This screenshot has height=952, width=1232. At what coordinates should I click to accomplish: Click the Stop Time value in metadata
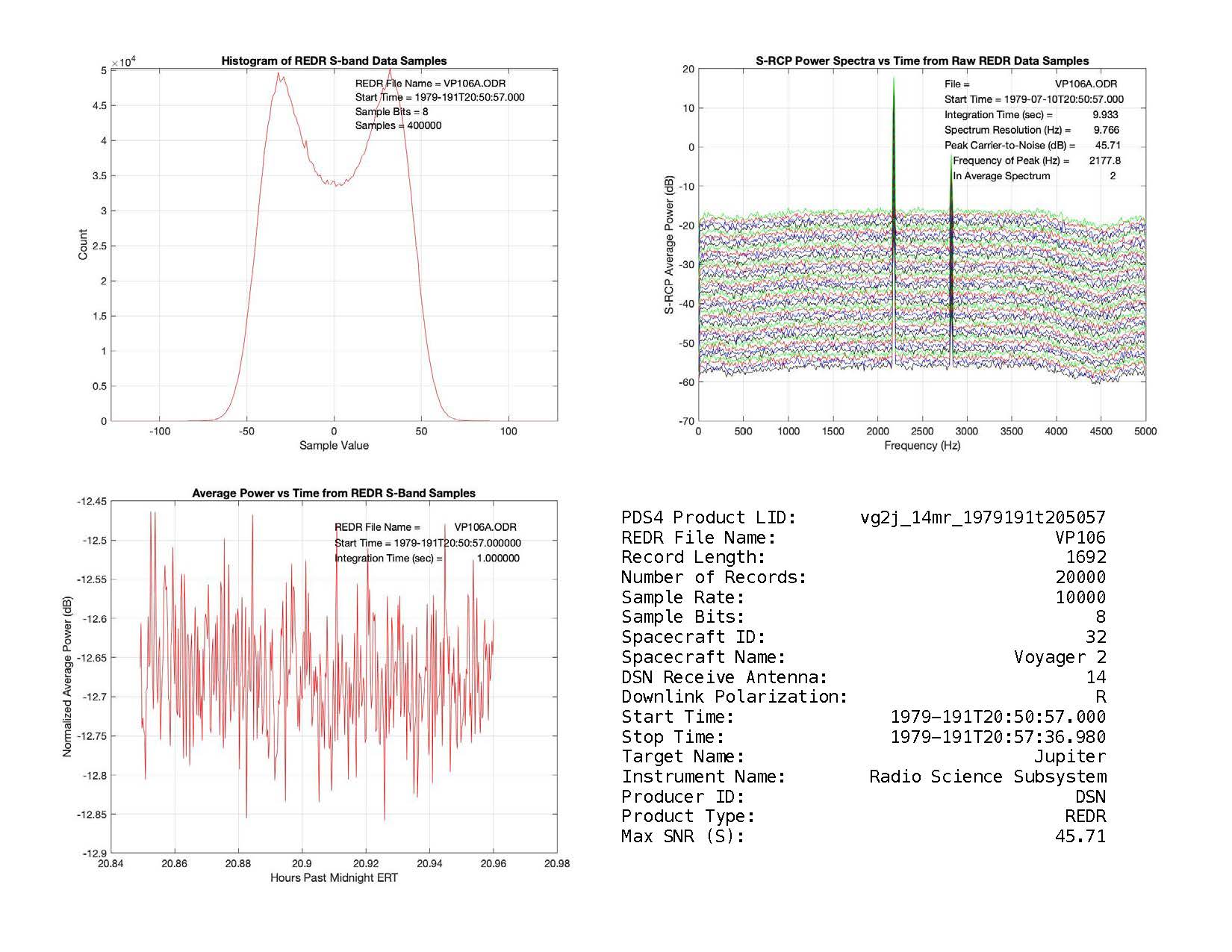click(x=998, y=737)
